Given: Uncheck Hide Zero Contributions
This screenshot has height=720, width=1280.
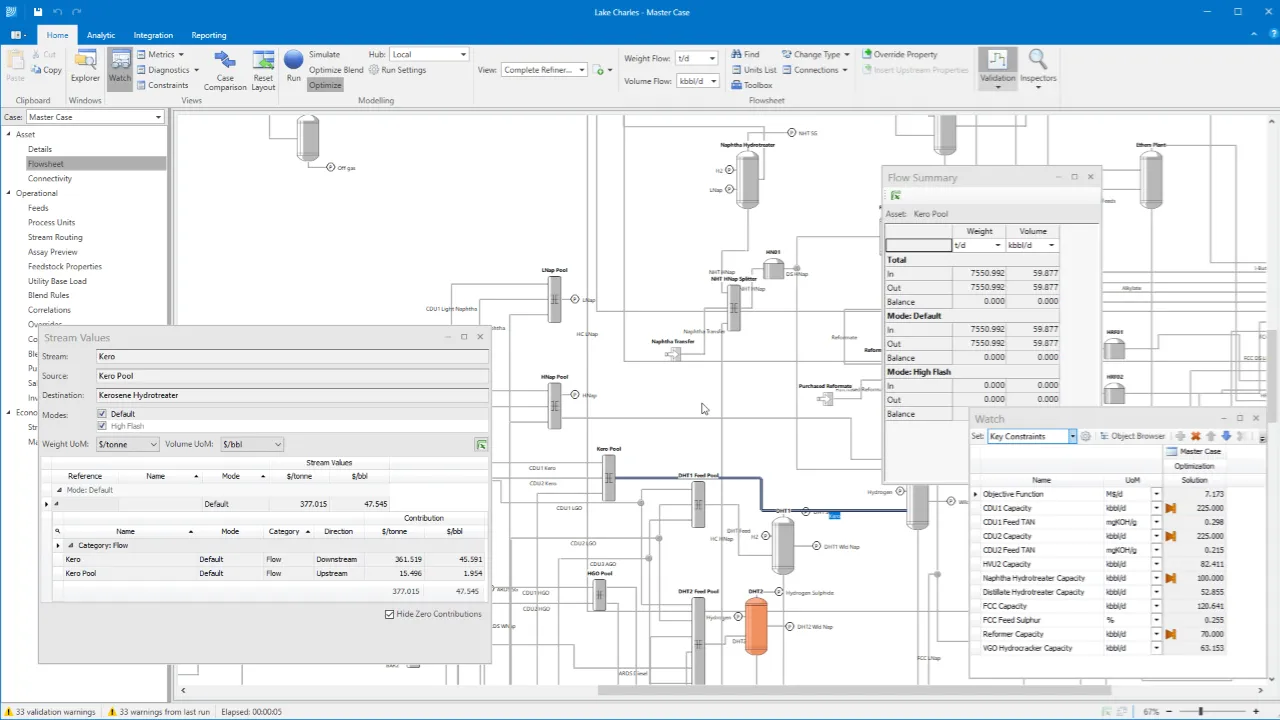Looking at the screenshot, I should click(390, 614).
